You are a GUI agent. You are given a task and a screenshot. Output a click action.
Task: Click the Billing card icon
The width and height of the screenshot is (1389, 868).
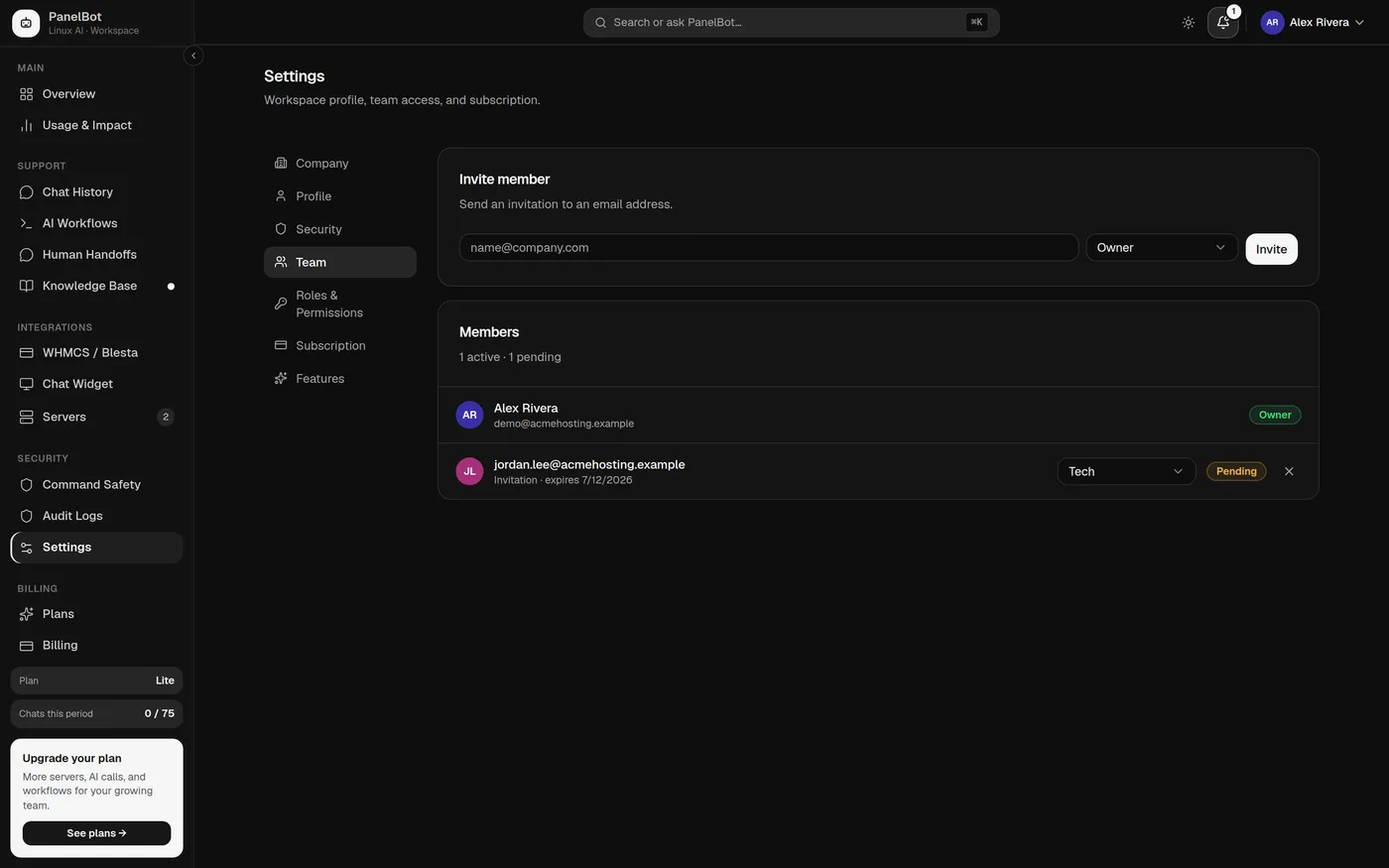(27, 646)
